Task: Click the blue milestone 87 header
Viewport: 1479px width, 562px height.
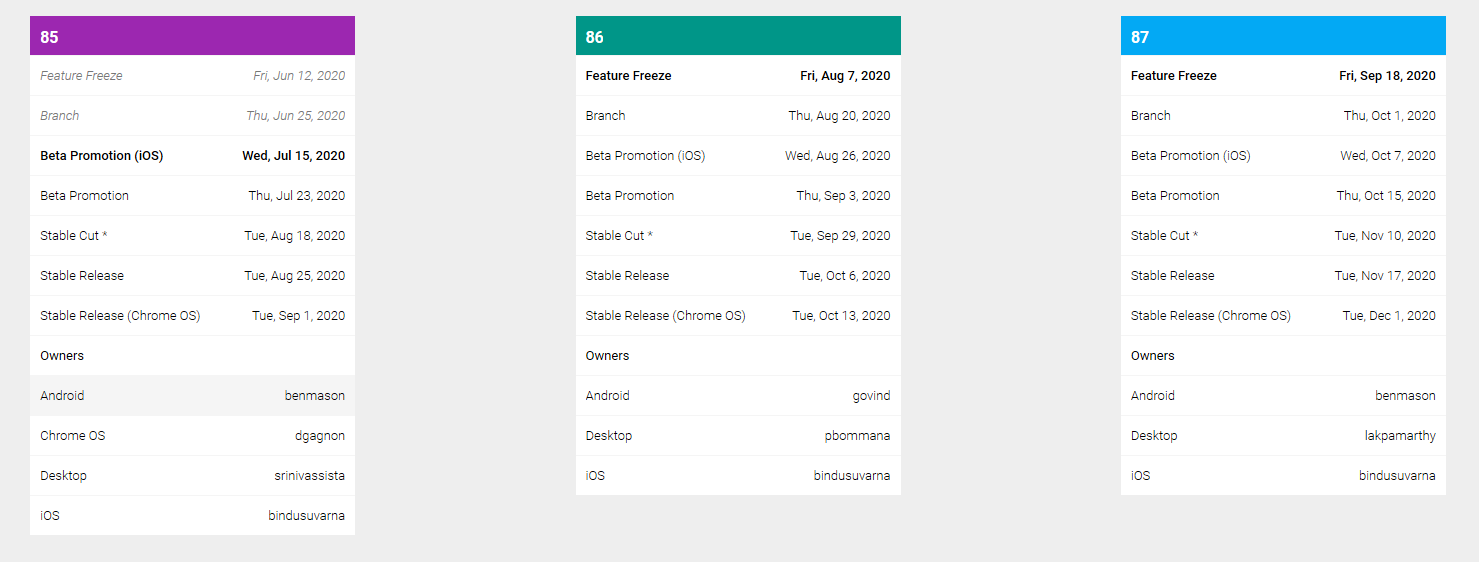Action: tap(1283, 36)
